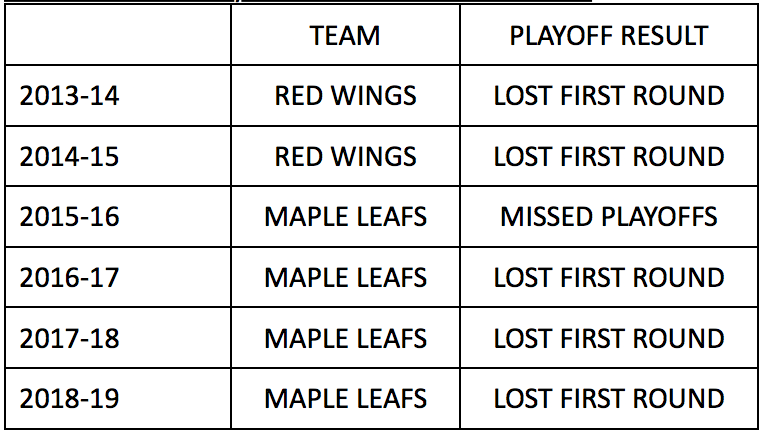762x434 pixels.
Task: Select the 2016-17 season cell
Action: tap(70, 277)
